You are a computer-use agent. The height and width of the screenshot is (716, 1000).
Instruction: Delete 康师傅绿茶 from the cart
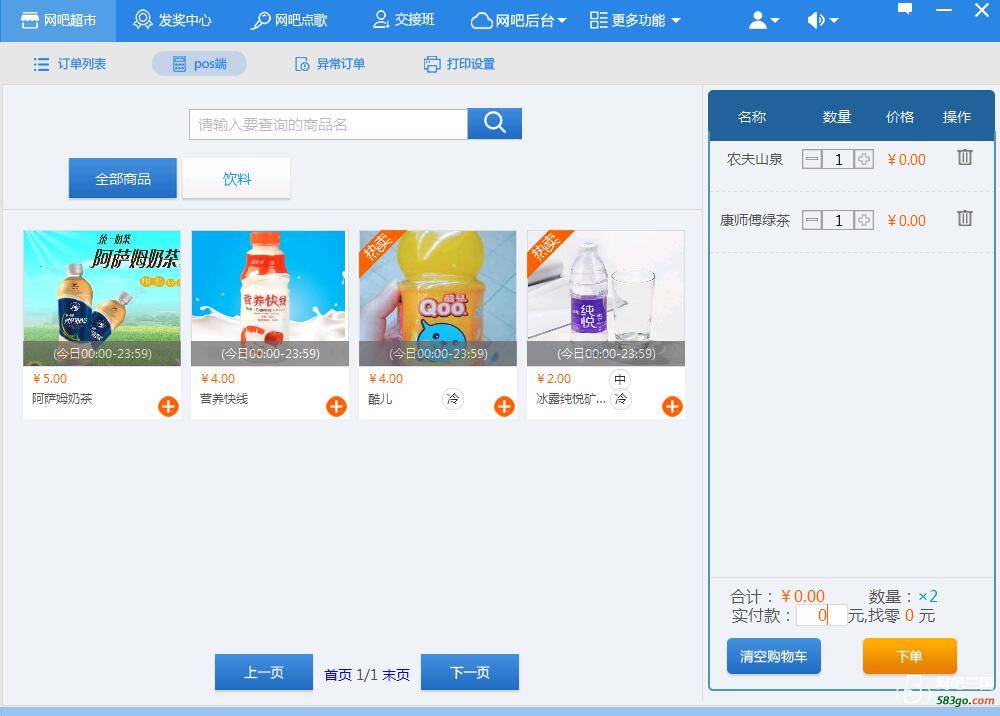965,218
